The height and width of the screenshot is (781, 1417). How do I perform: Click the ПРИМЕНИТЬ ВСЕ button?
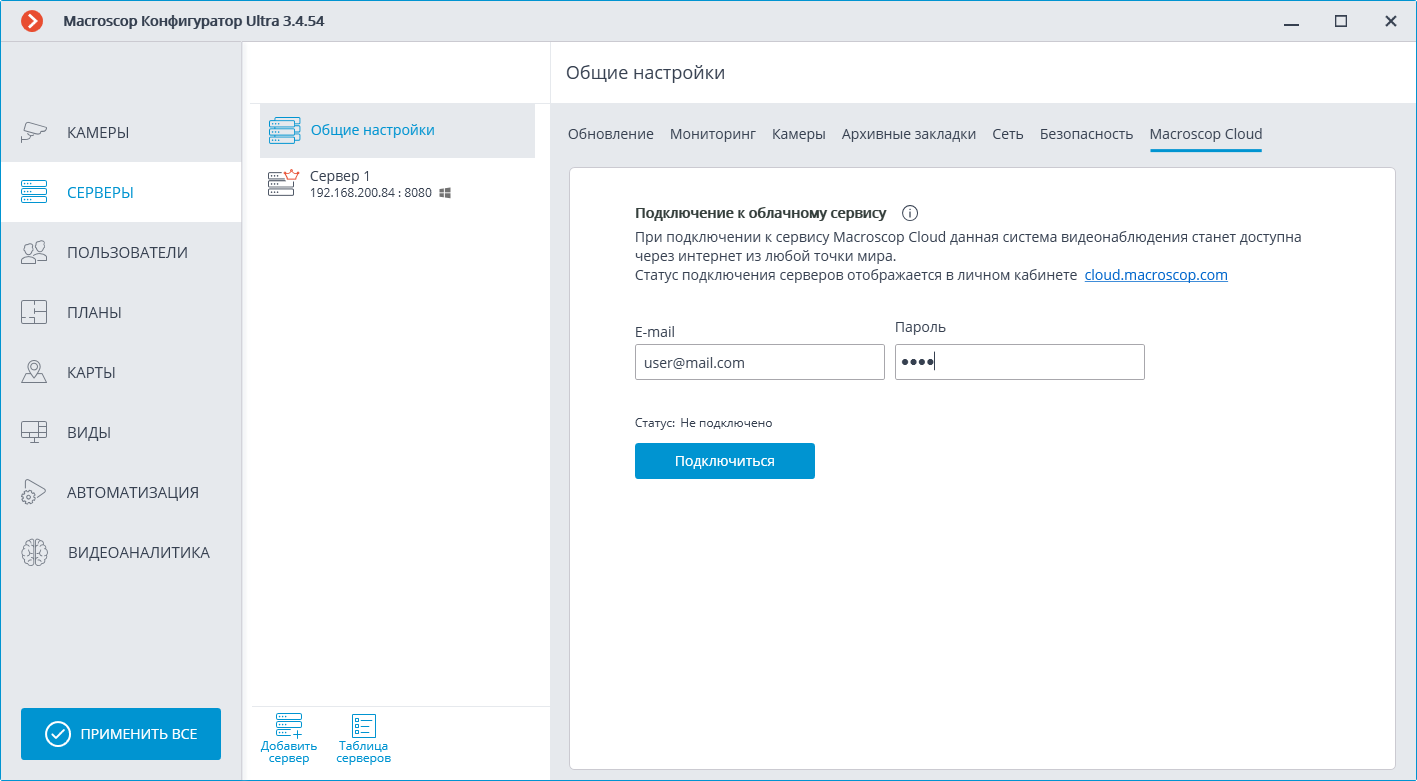[121, 734]
